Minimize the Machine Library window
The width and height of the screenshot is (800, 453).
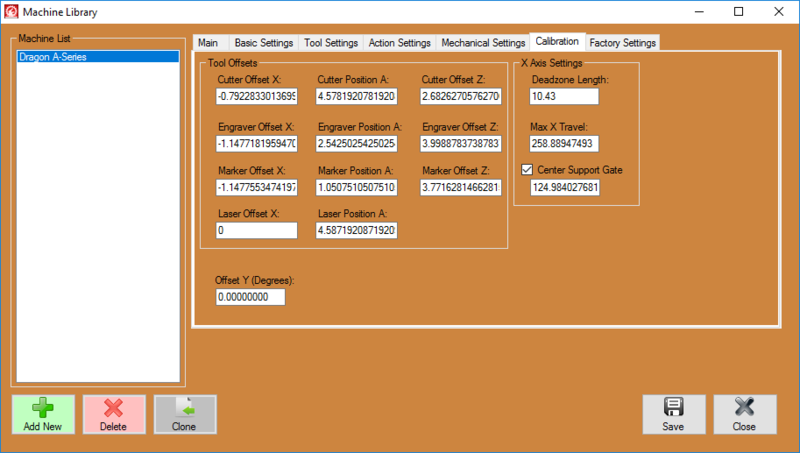click(x=699, y=11)
